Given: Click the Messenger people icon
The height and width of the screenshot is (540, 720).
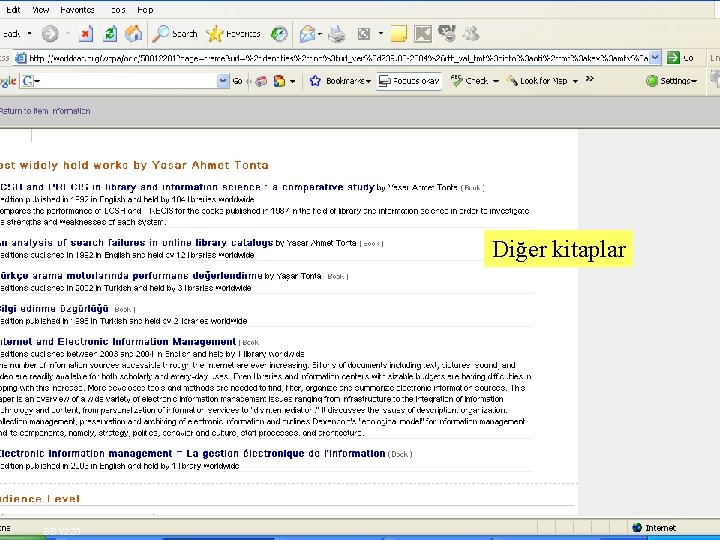Looking at the screenshot, I should 471,34.
